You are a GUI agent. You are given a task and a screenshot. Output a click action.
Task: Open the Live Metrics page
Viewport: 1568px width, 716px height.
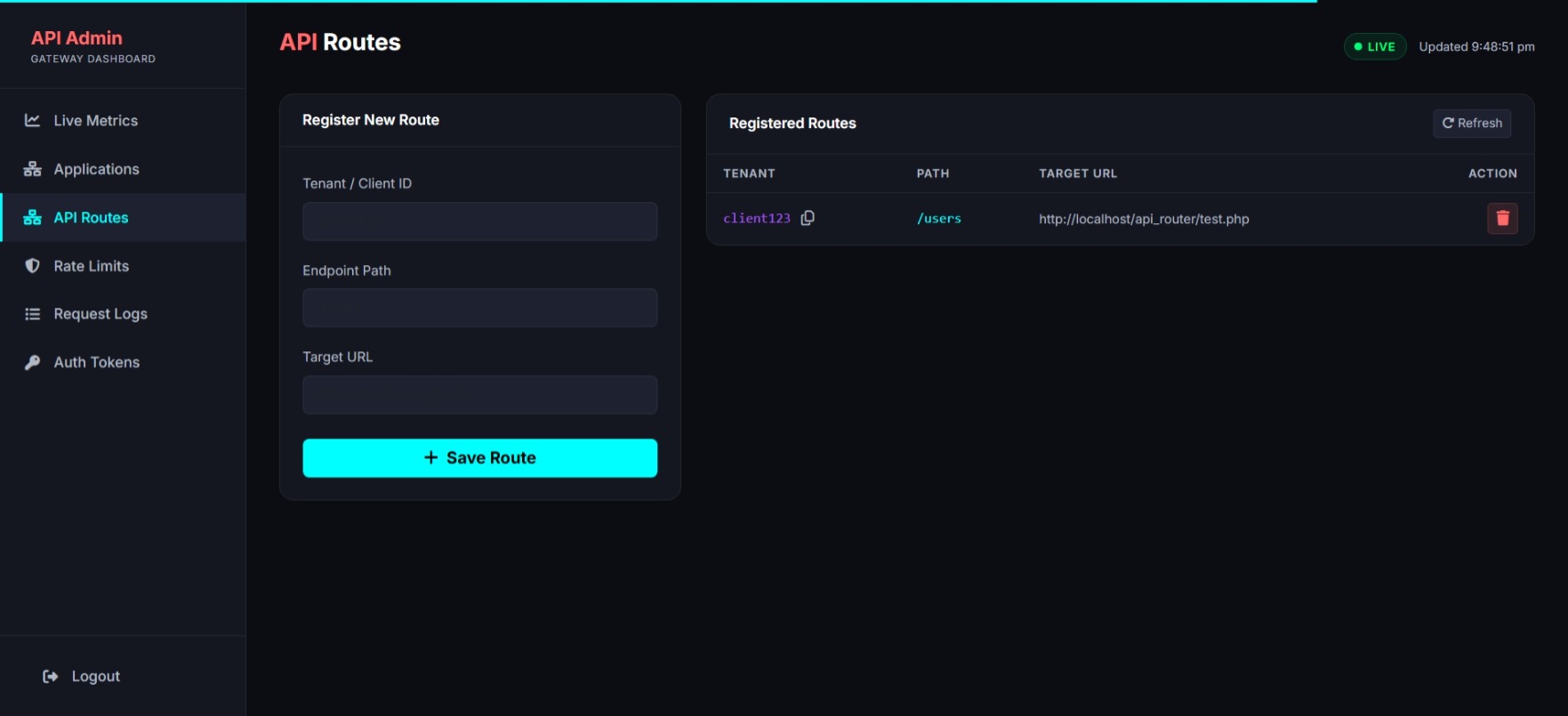[x=123, y=120]
